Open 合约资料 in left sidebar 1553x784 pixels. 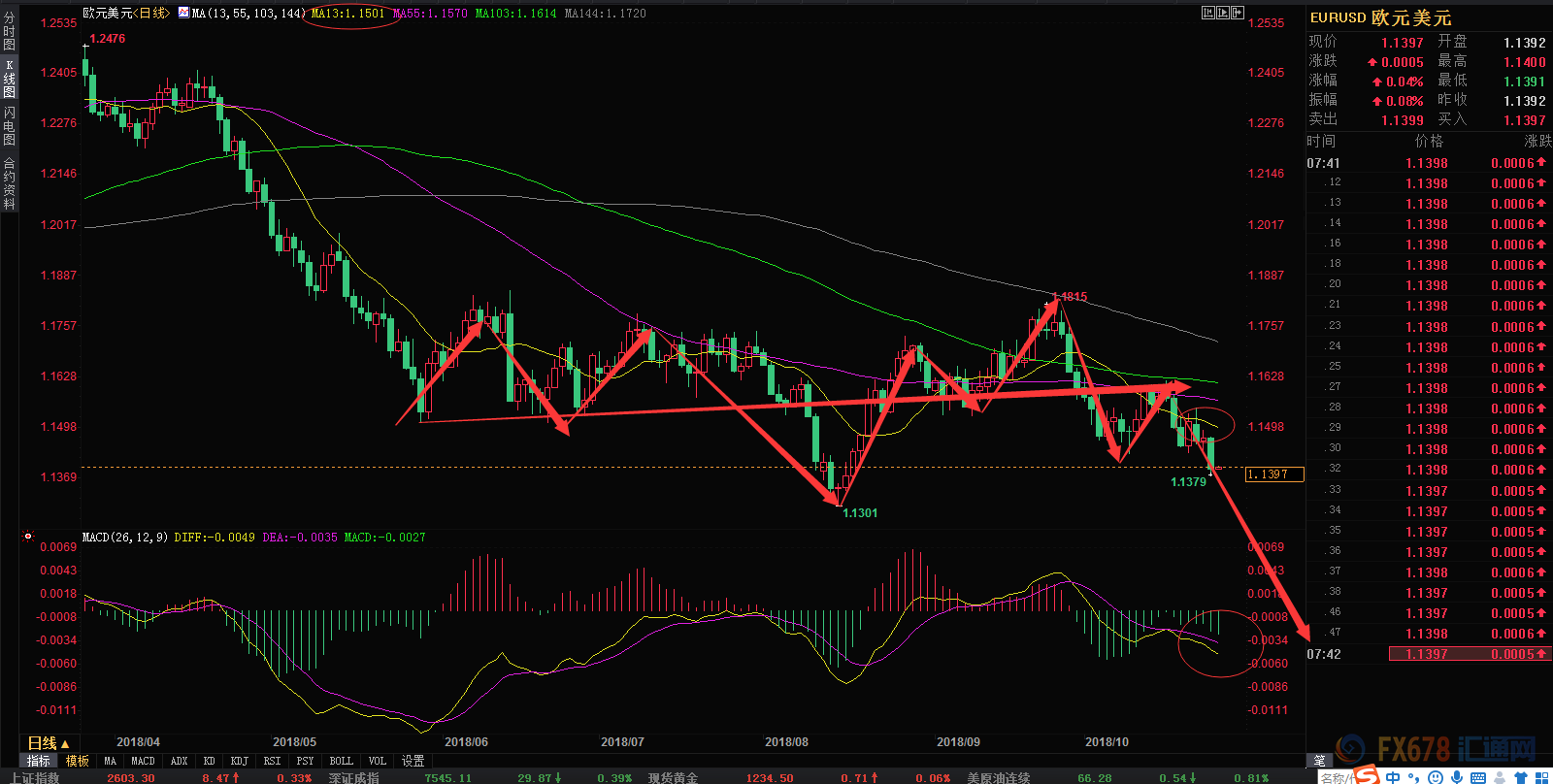tap(9, 182)
